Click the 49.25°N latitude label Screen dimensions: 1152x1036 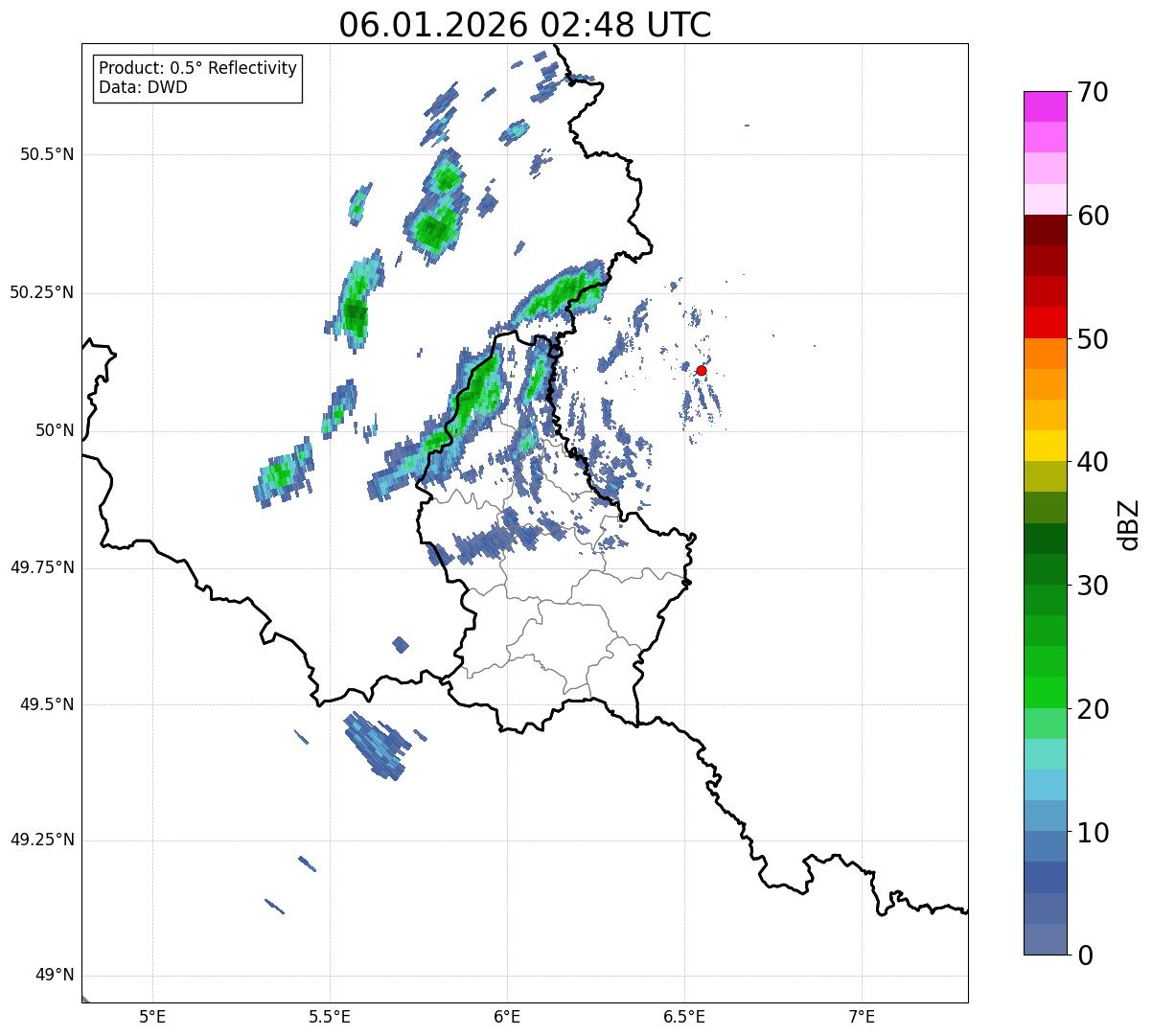(42, 840)
